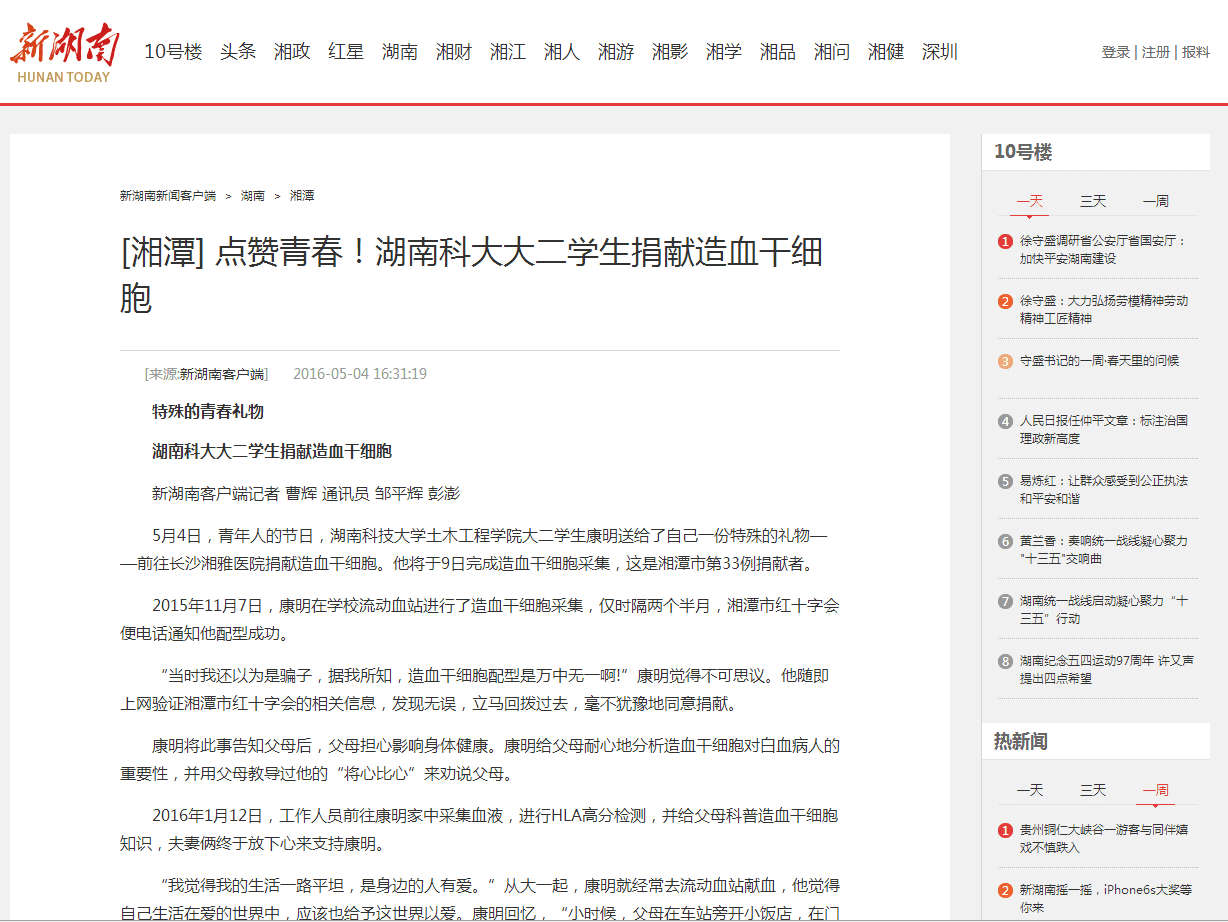Open the 深圳 section
The height and width of the screenshot is (922, 1228).
pos(940,52)
